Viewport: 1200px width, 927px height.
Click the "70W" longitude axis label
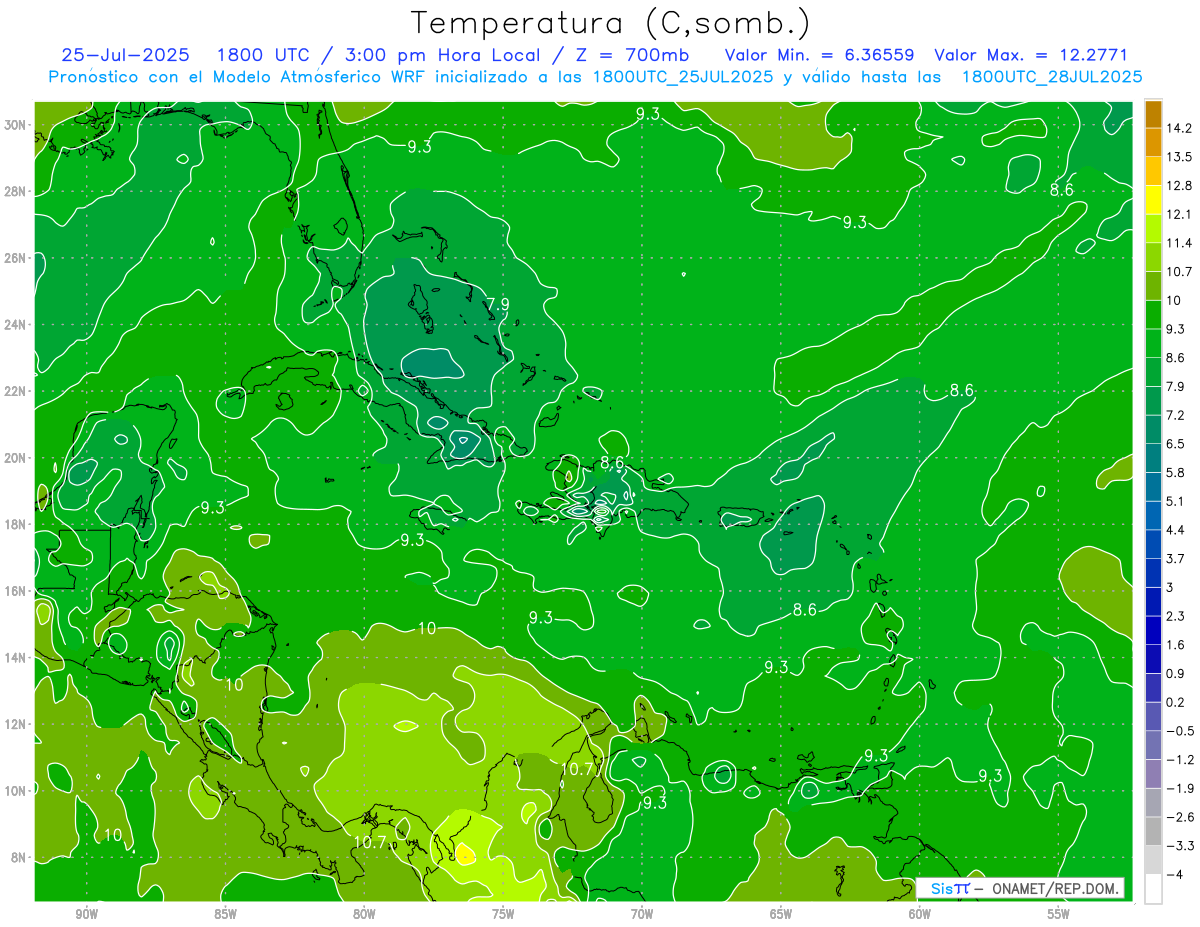(x=642, y=914)
